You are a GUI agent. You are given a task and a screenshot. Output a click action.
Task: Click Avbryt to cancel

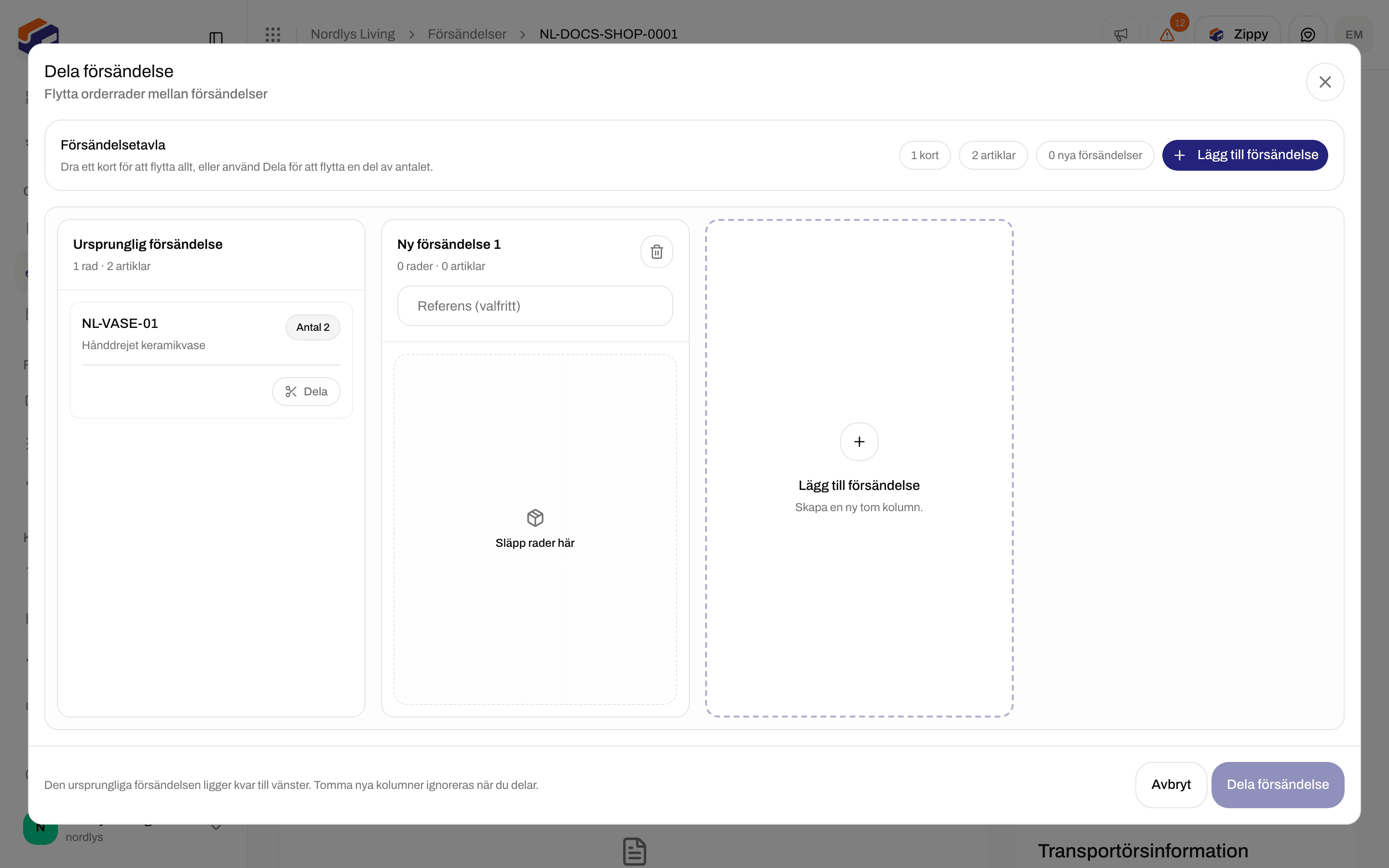coord(1171,785)
